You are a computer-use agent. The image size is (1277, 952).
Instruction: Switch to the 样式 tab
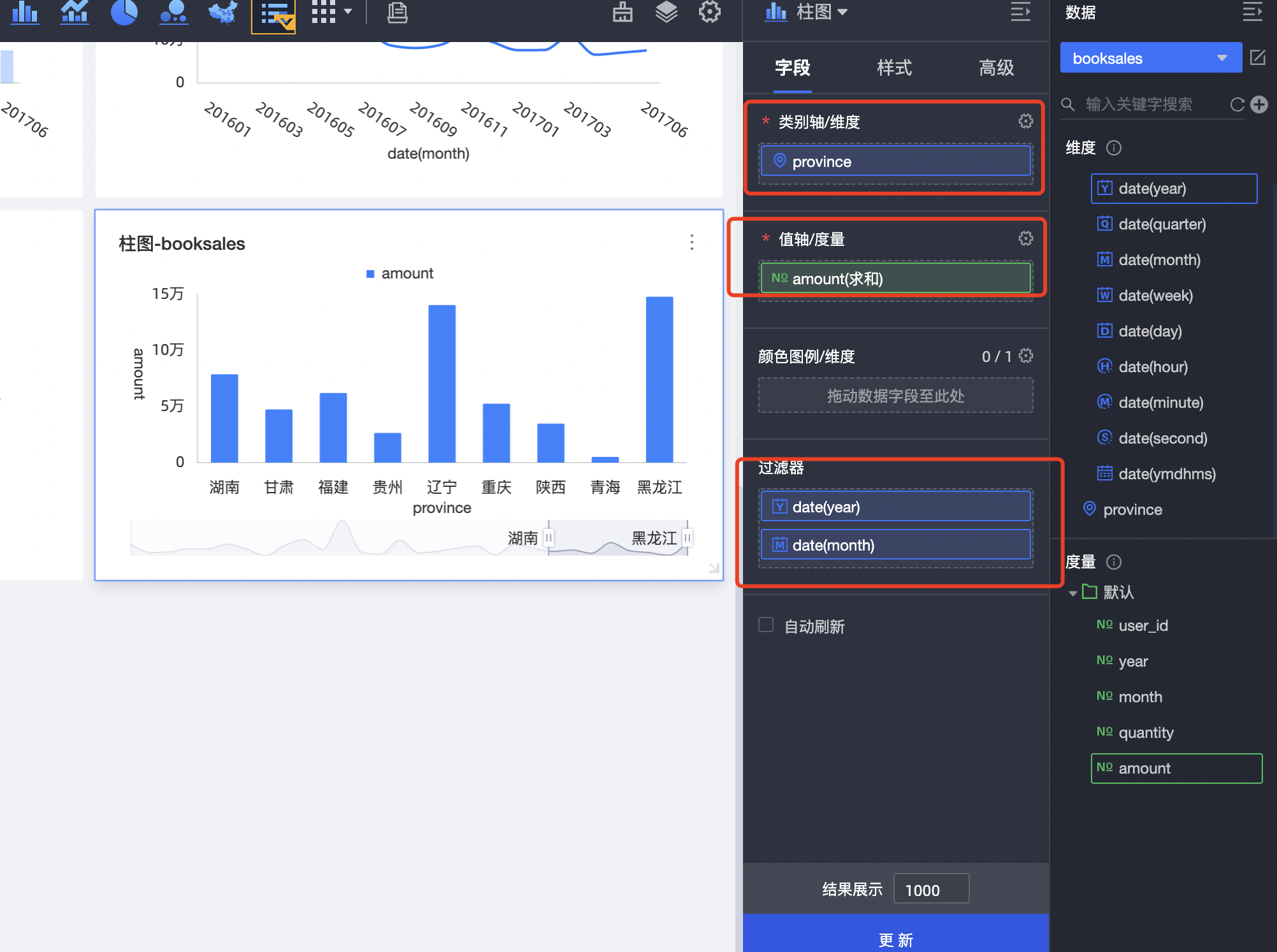pyautogui.click(x=893, y=68)
